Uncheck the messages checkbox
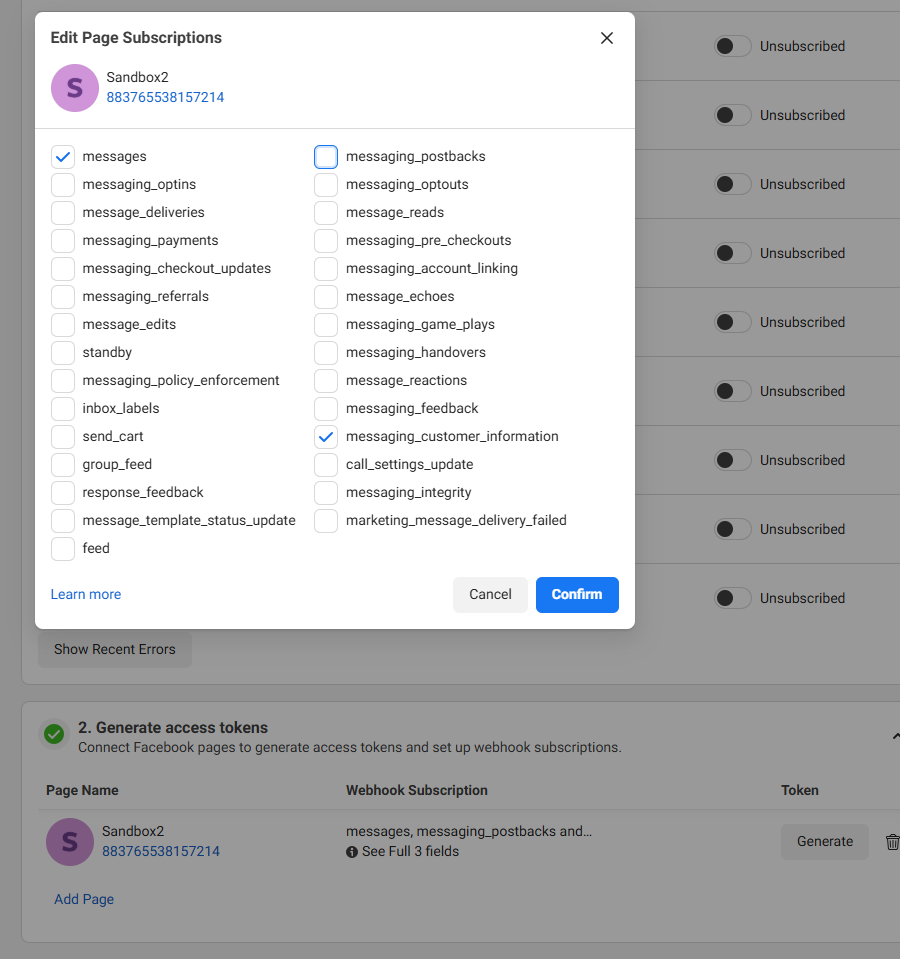The image size is (900, 959). tap(63, 157)
